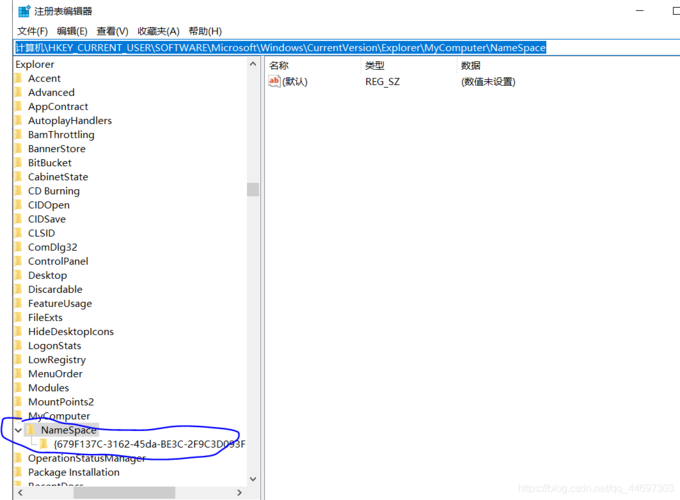The height and width of the screenshot is (500, 680).
Task: Click the Accent folder icon
Action: pyautogui.click(x=18, y=78)
